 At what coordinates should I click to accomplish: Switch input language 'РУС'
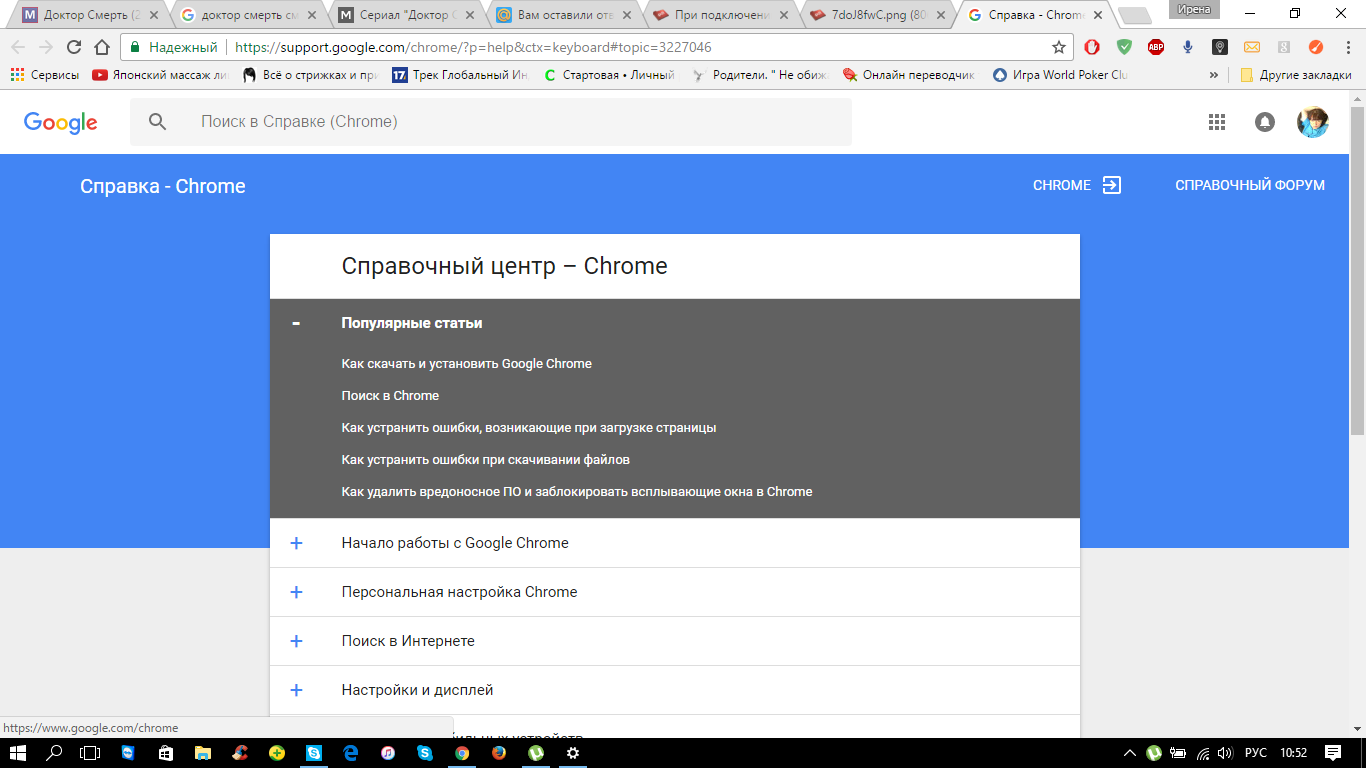1256,752
